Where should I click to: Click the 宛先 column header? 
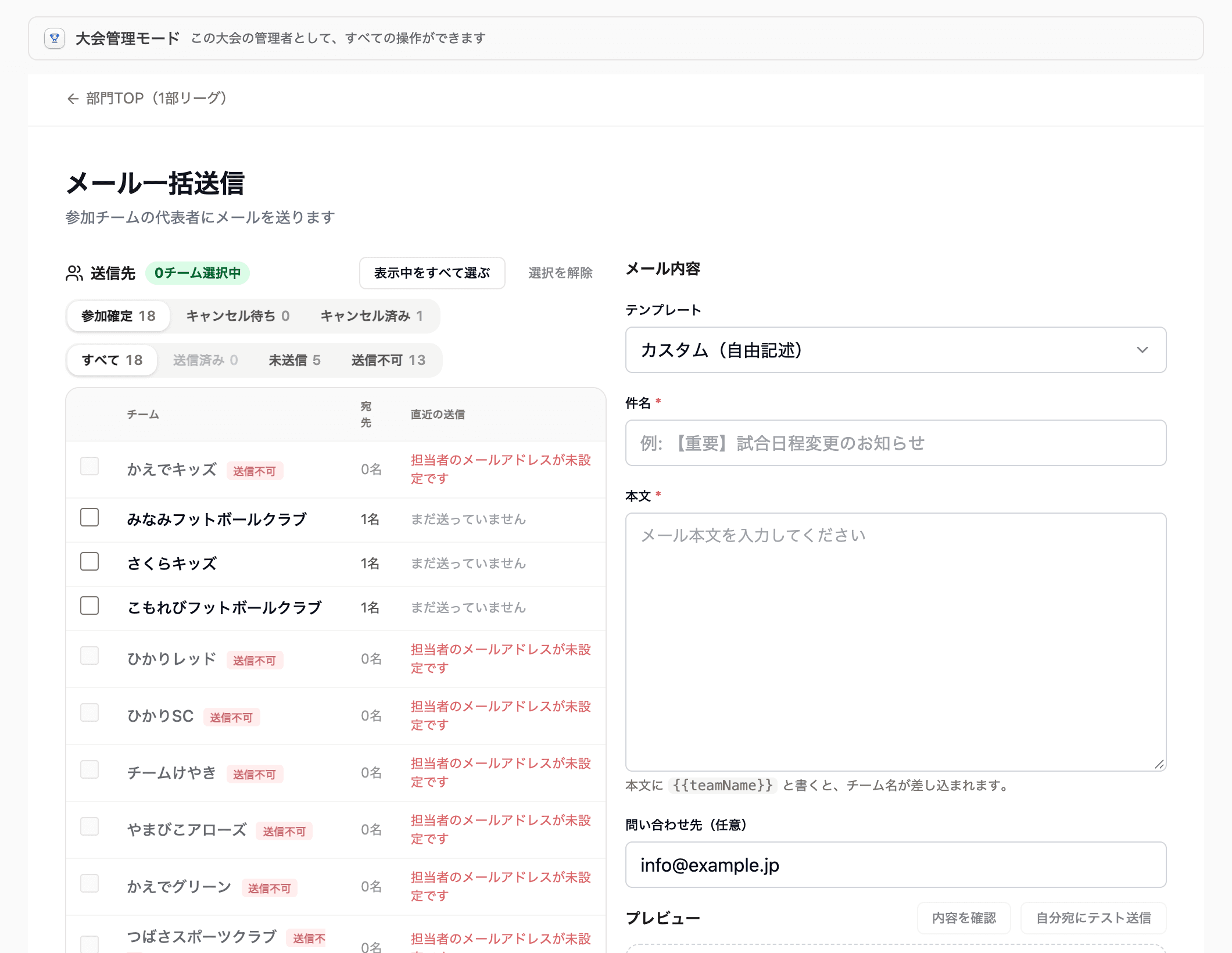366,414
